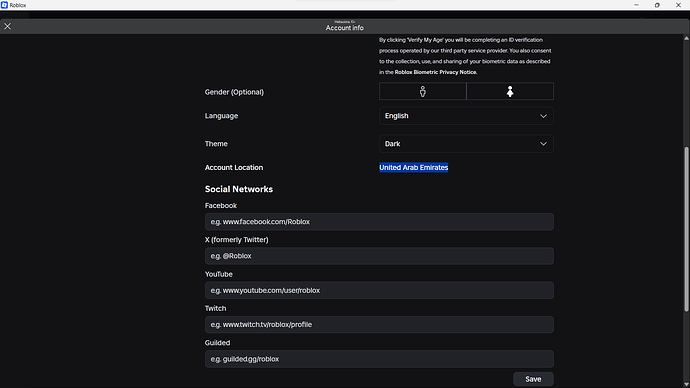This screenshot has width=690, height=388.
Task: Select the male gender icon
Action: [422, 92]
